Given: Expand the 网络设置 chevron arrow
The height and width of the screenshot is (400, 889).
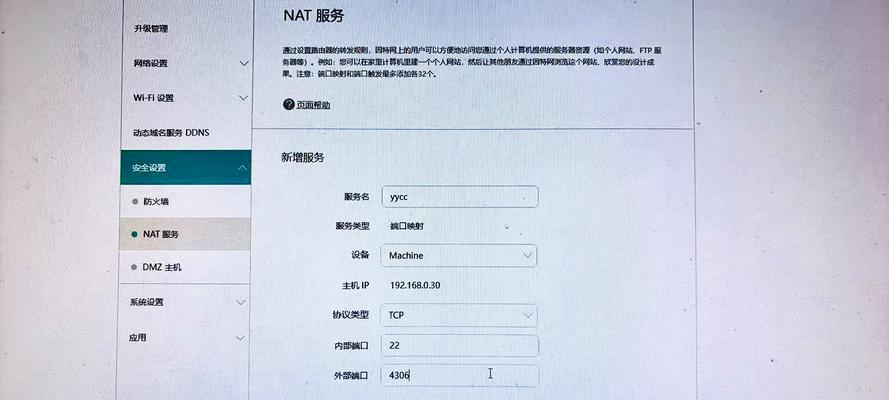Looking at the screenshot, I should click(x=243, y=63).
